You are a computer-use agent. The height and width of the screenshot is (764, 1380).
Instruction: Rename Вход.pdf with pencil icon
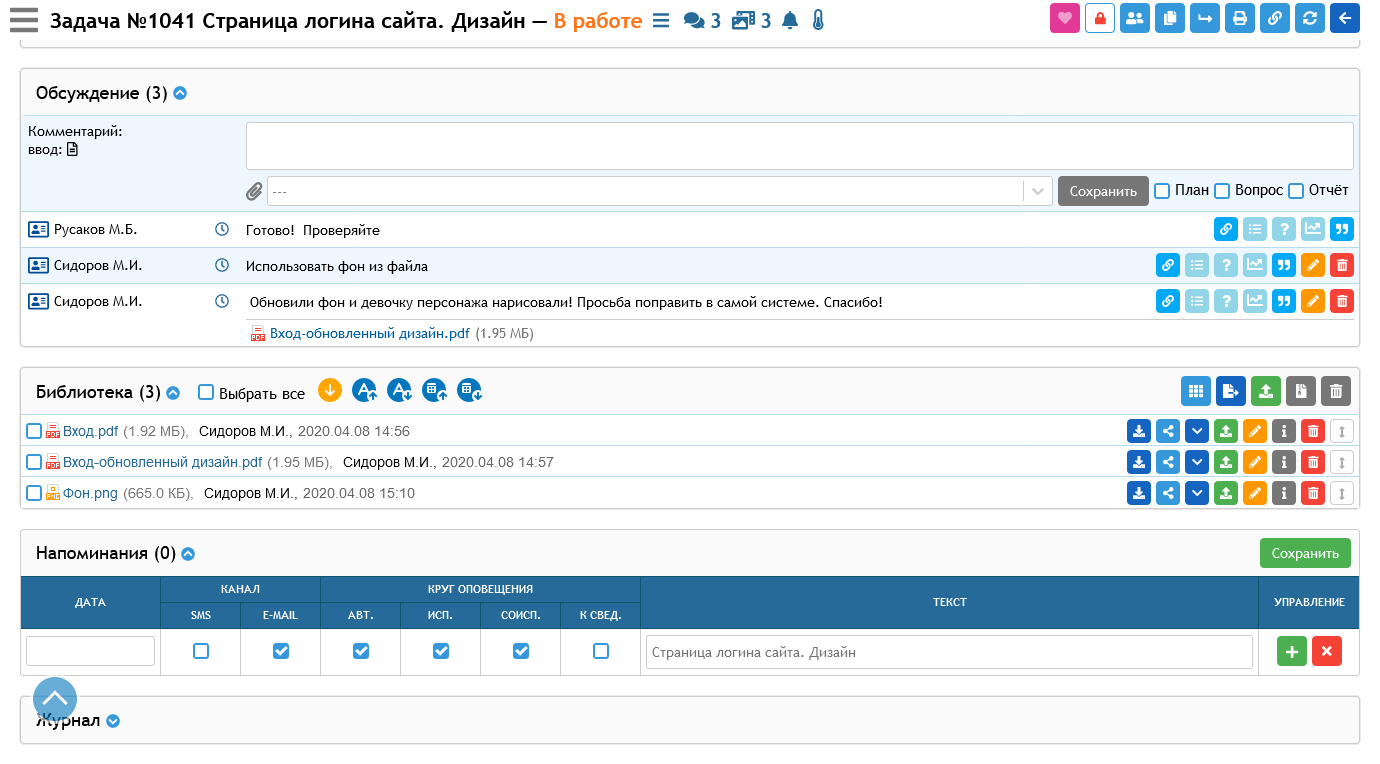1255,431
